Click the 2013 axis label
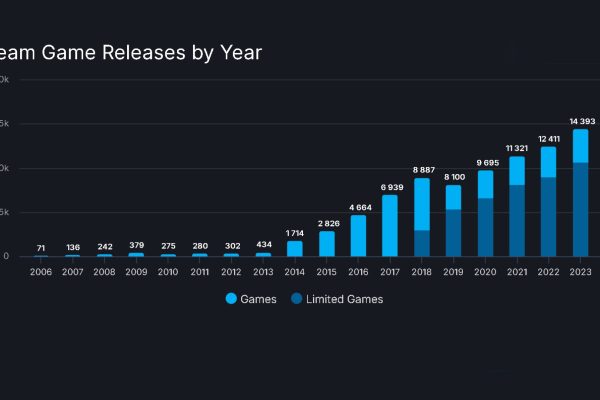The image size is (600, 400). (x=263, y=272)
